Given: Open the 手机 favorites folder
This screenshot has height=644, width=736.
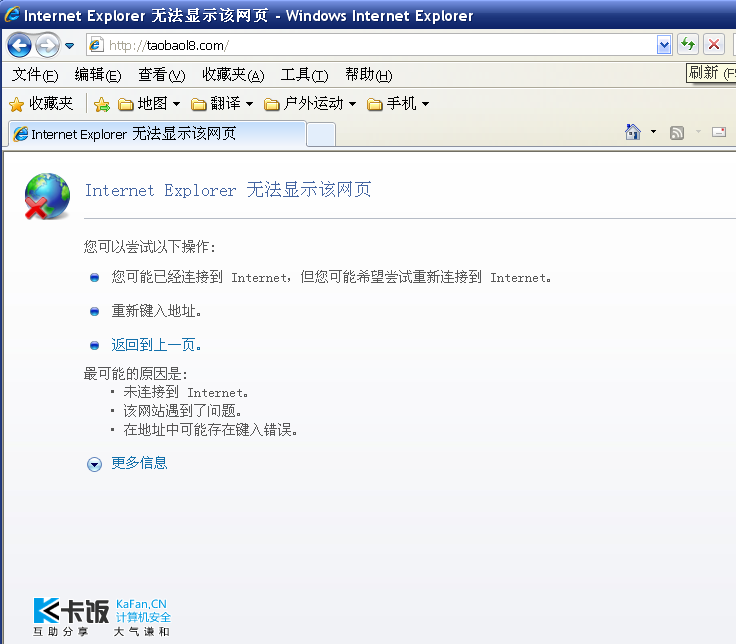Looking at the screenshot, I should (398, 104).
